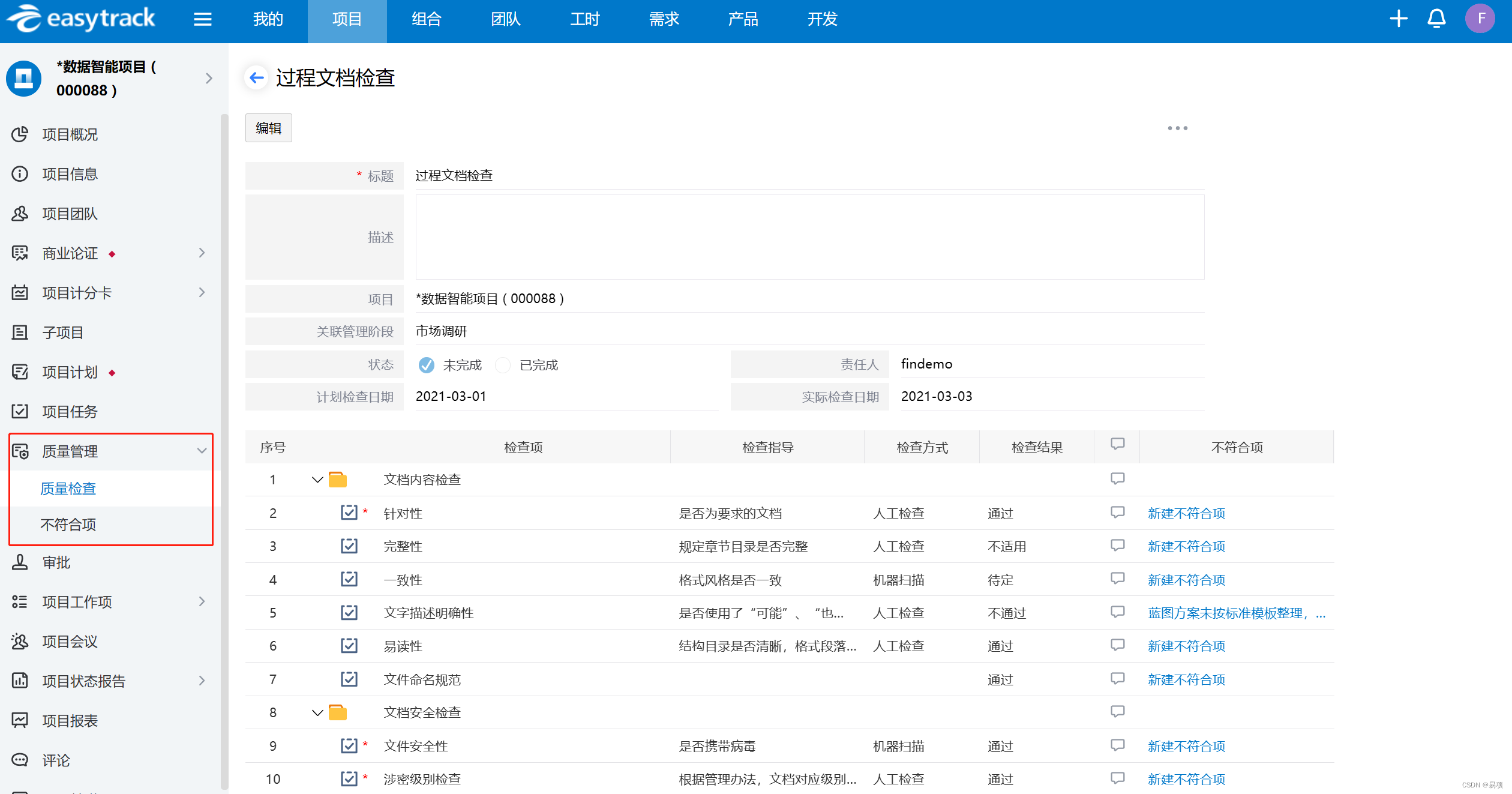Viewport: 1512px width, 794px height.
Task: Expand the 项目状态报告 submenu
Action: (202, 681)
